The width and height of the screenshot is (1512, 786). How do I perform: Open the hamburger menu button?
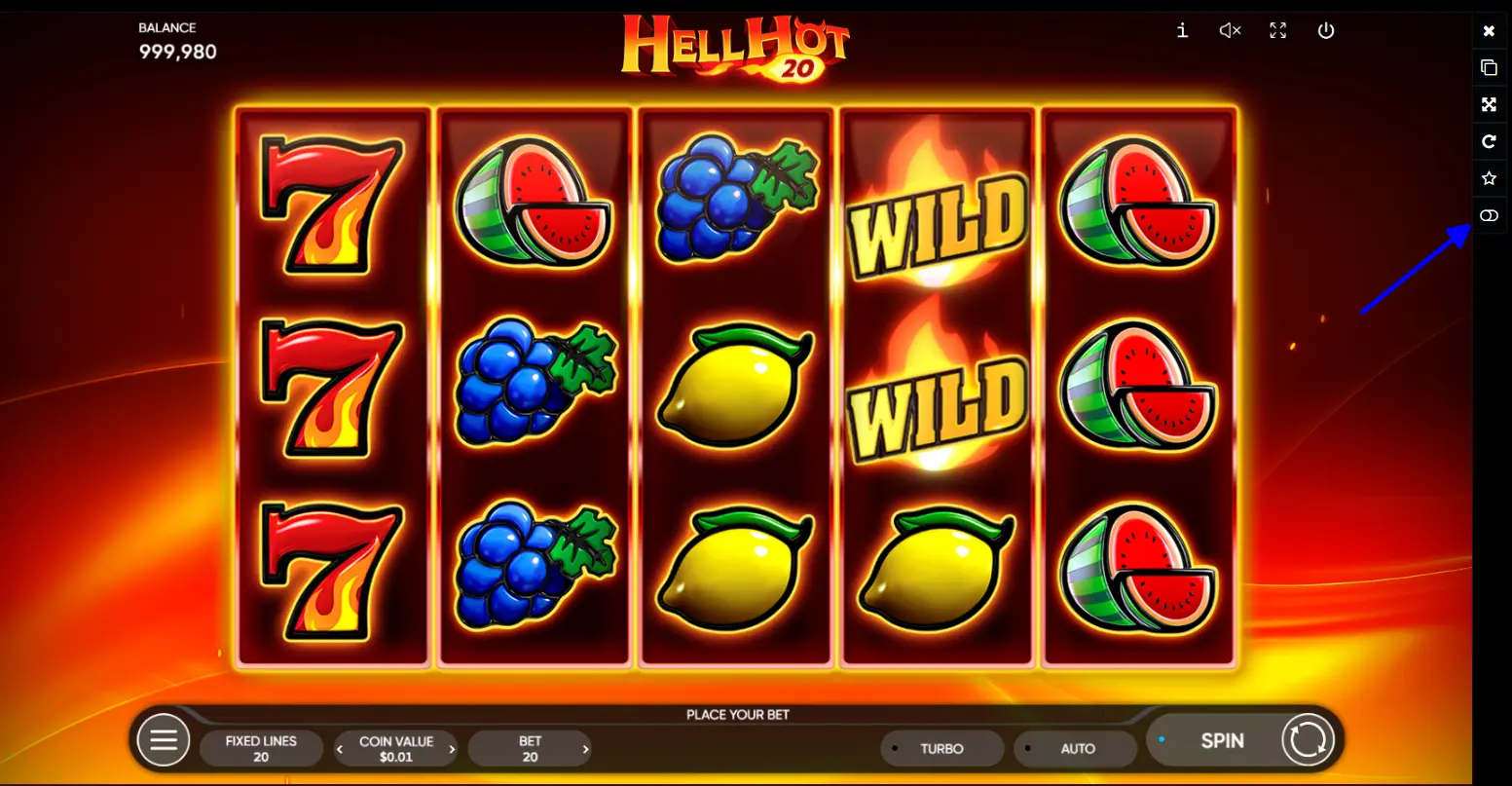(x=163, y=741)
